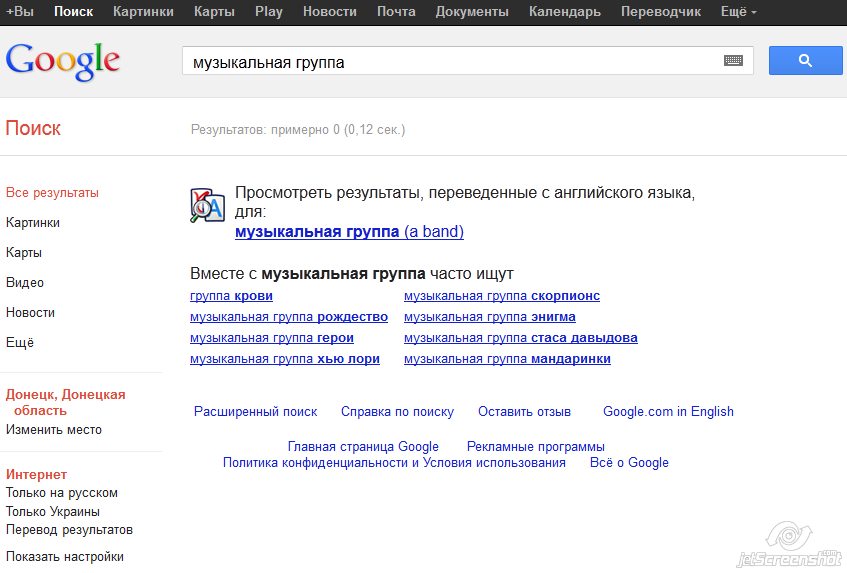The width and height of the screenshot is (847, 573).
Task: Select Перевод результатов in sidebar
Action: click(69, 529)
